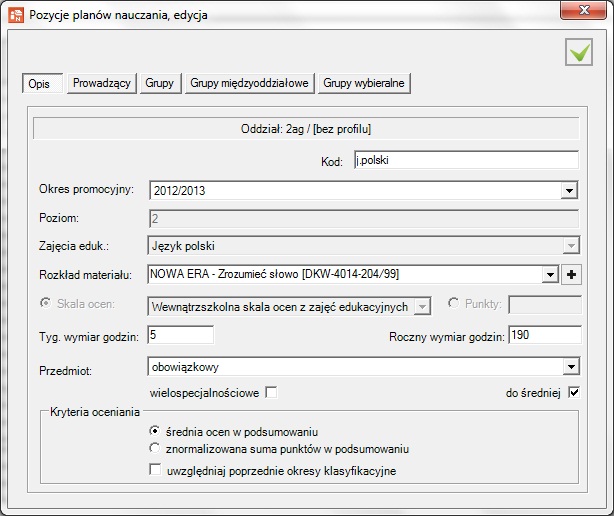Viewport: 614px width, 516px height.
Task: Click the Kod field containing j.polski
Action: (466, 160)
